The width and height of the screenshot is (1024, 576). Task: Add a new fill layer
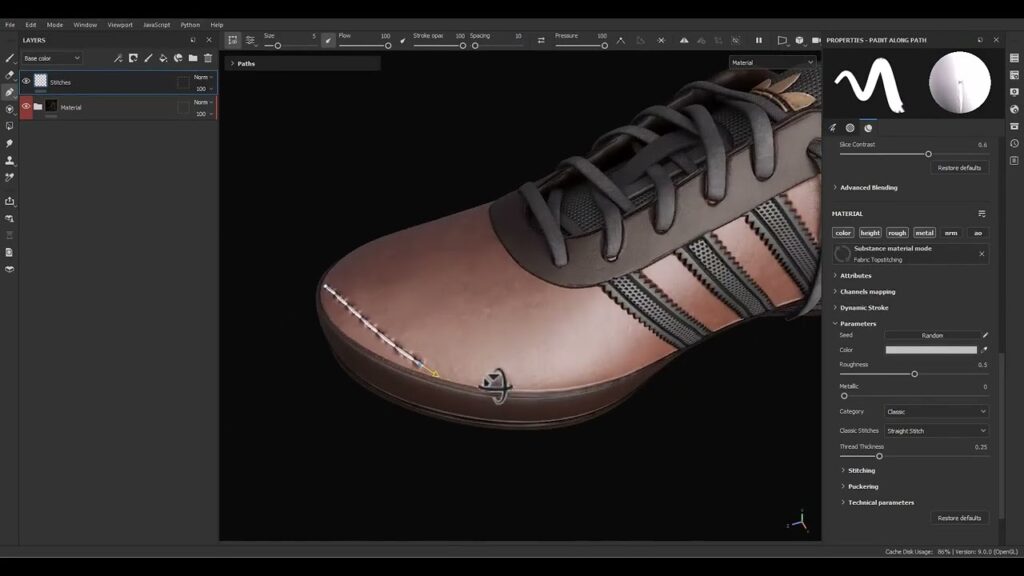click(163, 58)
